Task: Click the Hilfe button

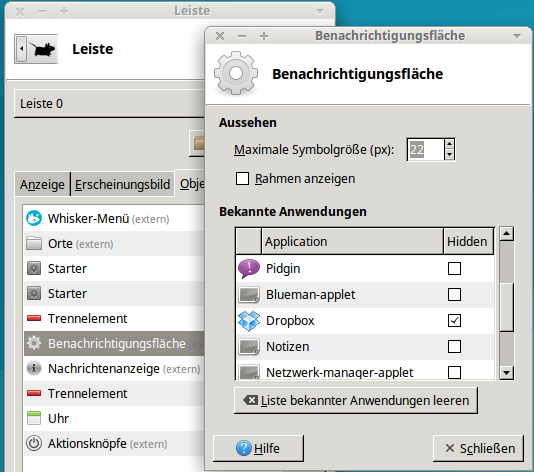Action: tap(258, 448)
